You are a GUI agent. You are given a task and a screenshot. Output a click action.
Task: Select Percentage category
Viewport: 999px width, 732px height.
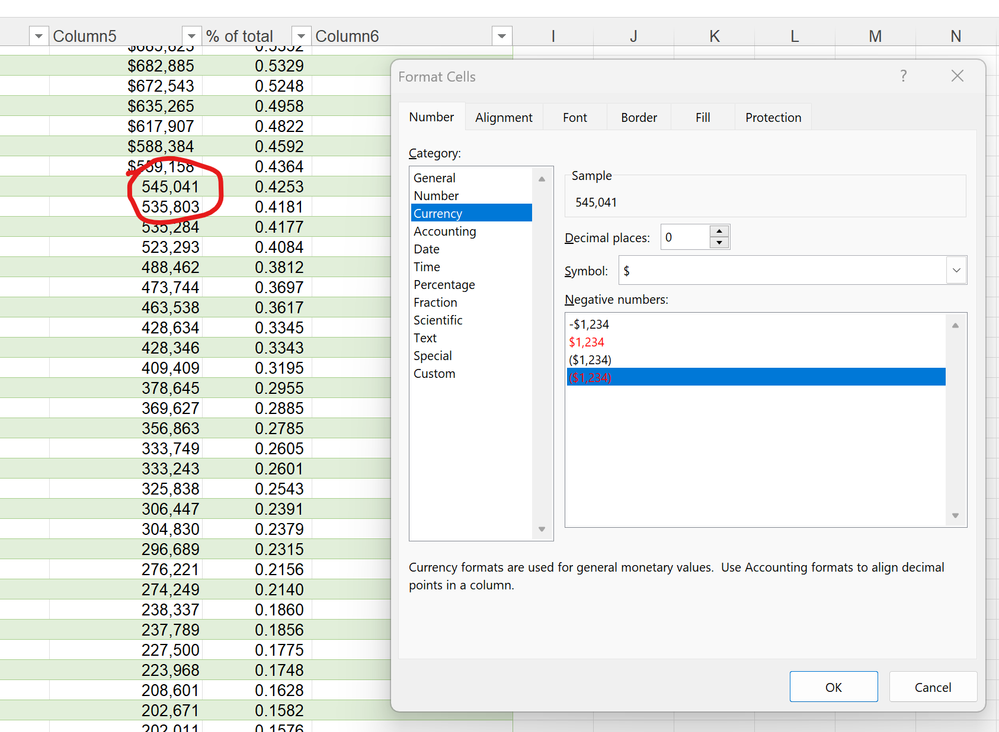pos(471,285)
